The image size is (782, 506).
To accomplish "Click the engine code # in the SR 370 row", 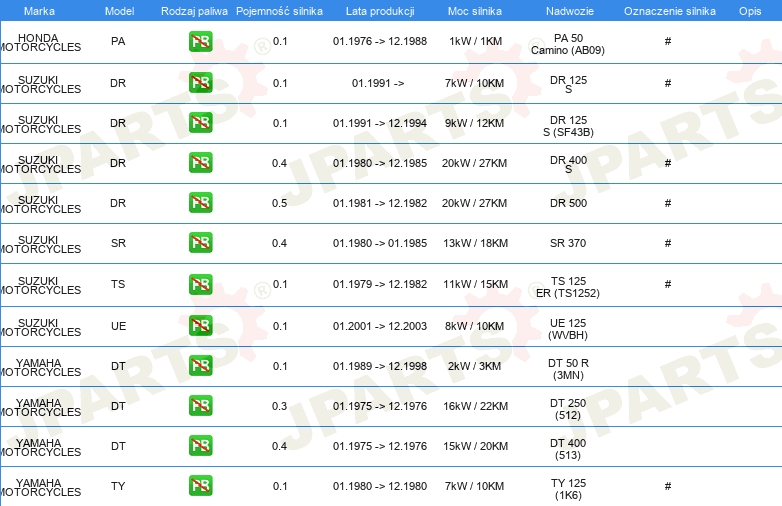I will click(668, 243).
